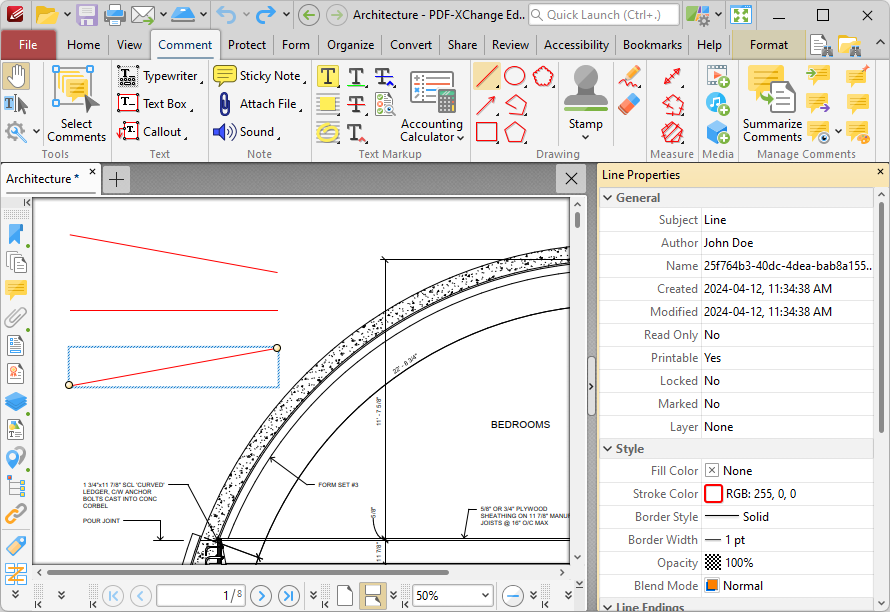
Task: Click the Attach File tool
Action: coord(259,104)
